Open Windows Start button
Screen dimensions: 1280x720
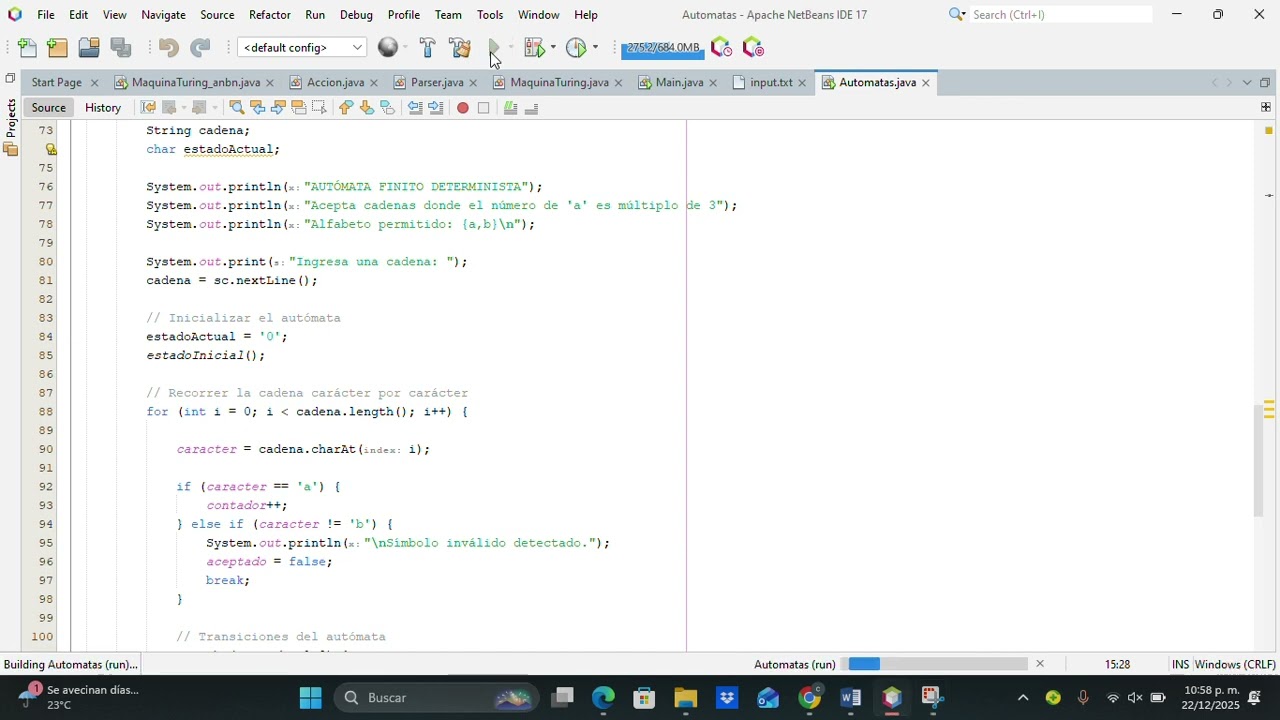tap(310, 697)
